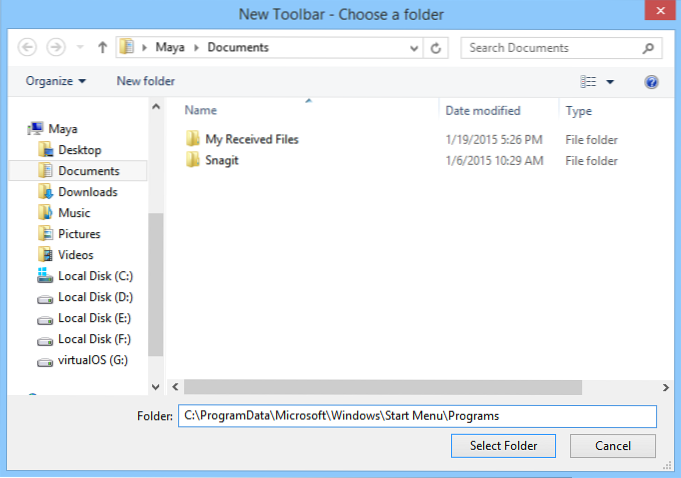This screenshot has width=681, height=478.
Task: Click the Local Disk (C:) drive icon
Action: tap(45, 275)
